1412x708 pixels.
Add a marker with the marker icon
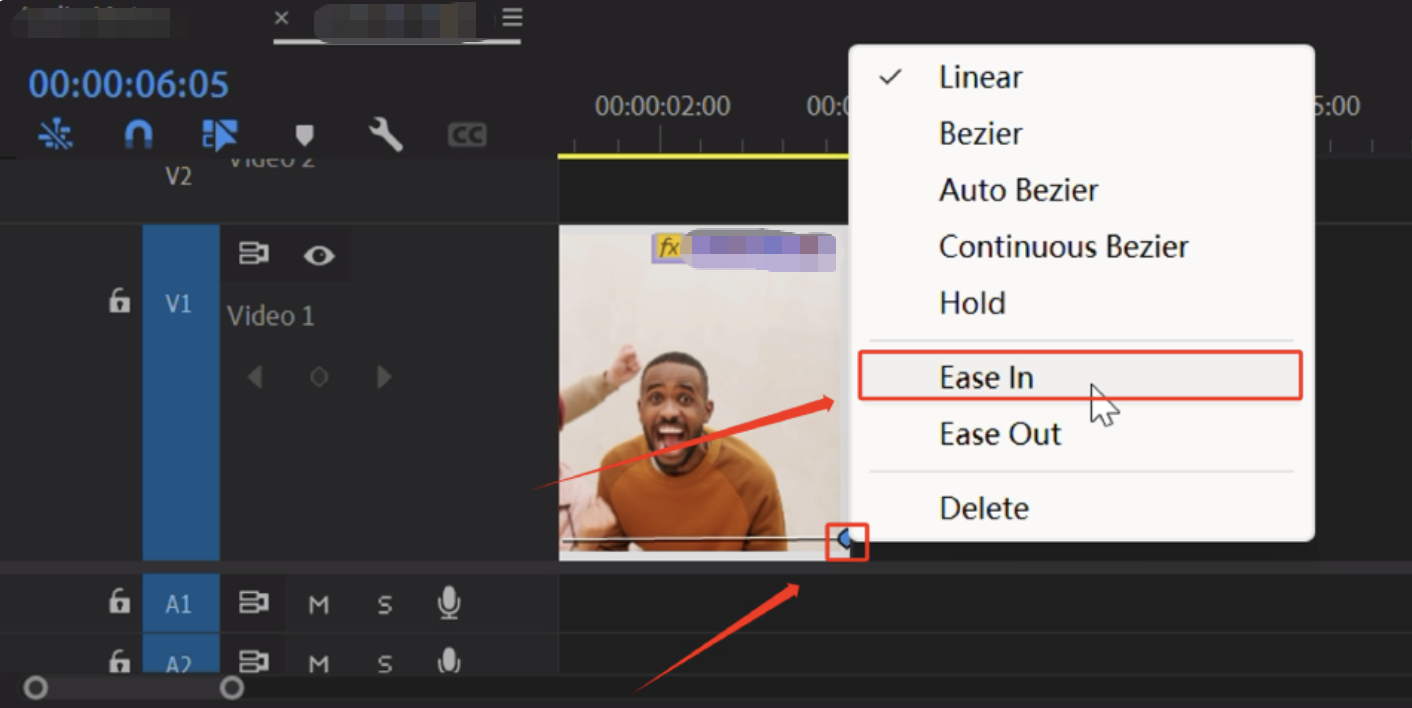click(304, 135)
